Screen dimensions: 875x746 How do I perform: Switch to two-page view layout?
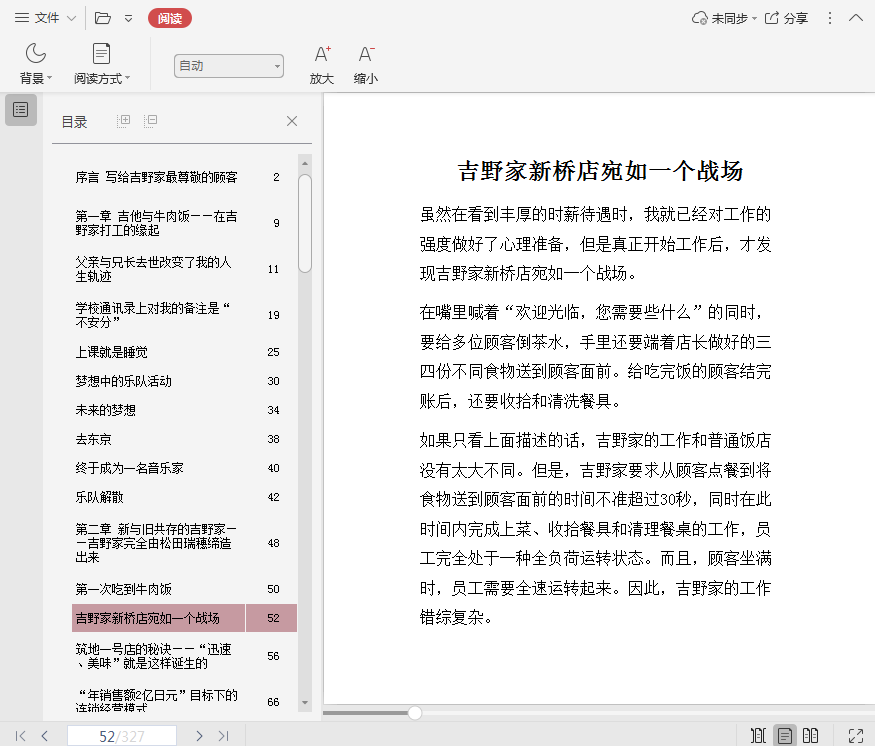(x=811, y=736)
